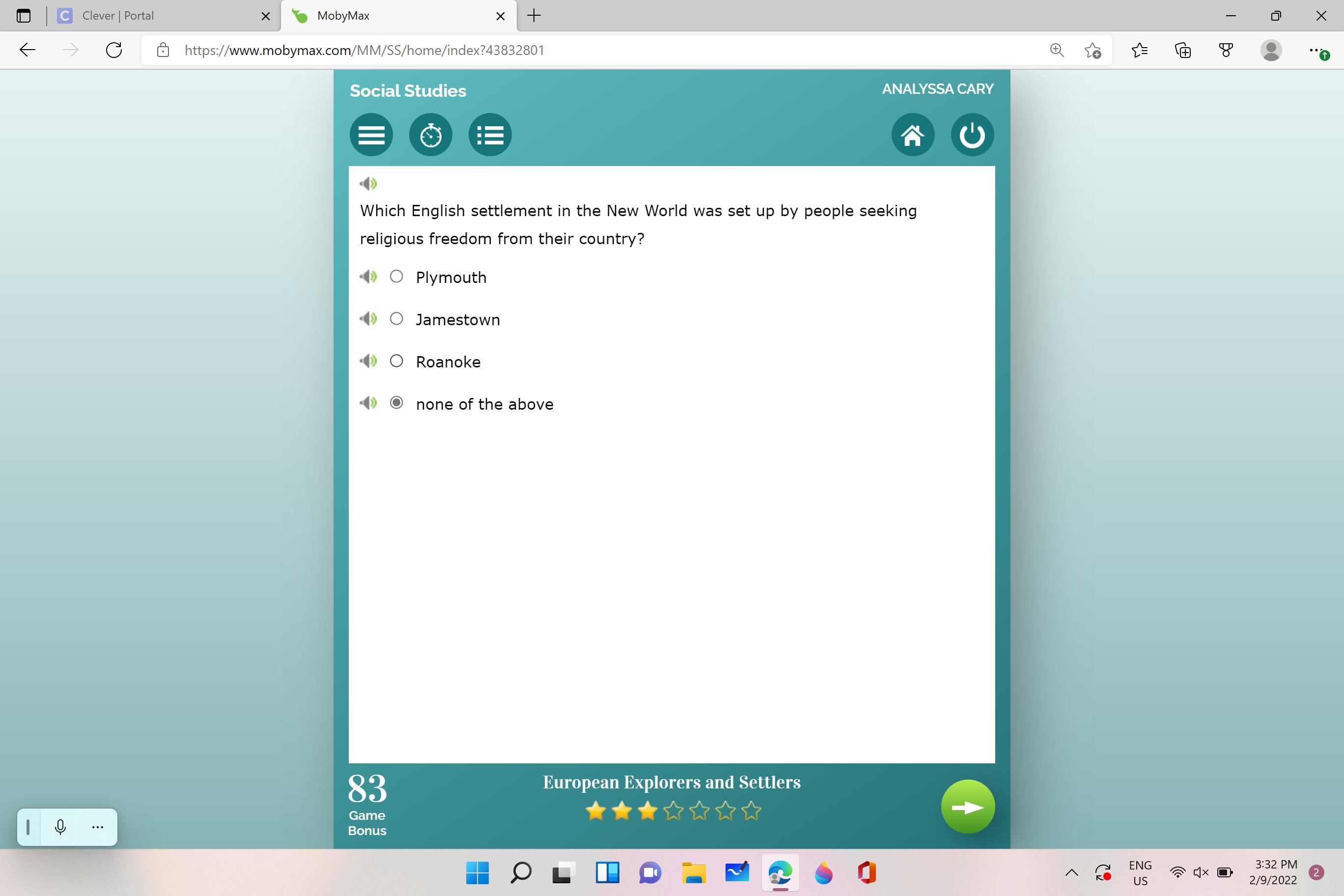Image resolution: width=1344 pixels, height=896 pixels.
Task: Open the MobyMax hamburger menu
Action: point(371,135)
